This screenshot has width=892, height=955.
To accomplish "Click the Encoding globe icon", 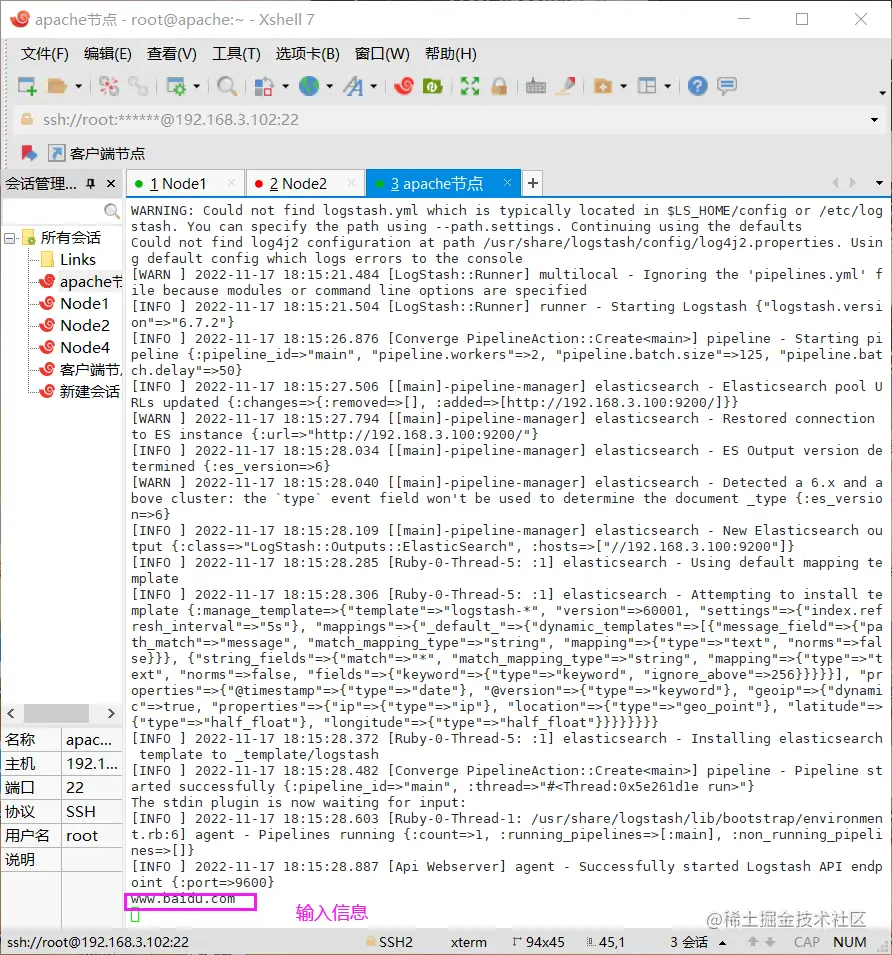I will click(309, 86).
